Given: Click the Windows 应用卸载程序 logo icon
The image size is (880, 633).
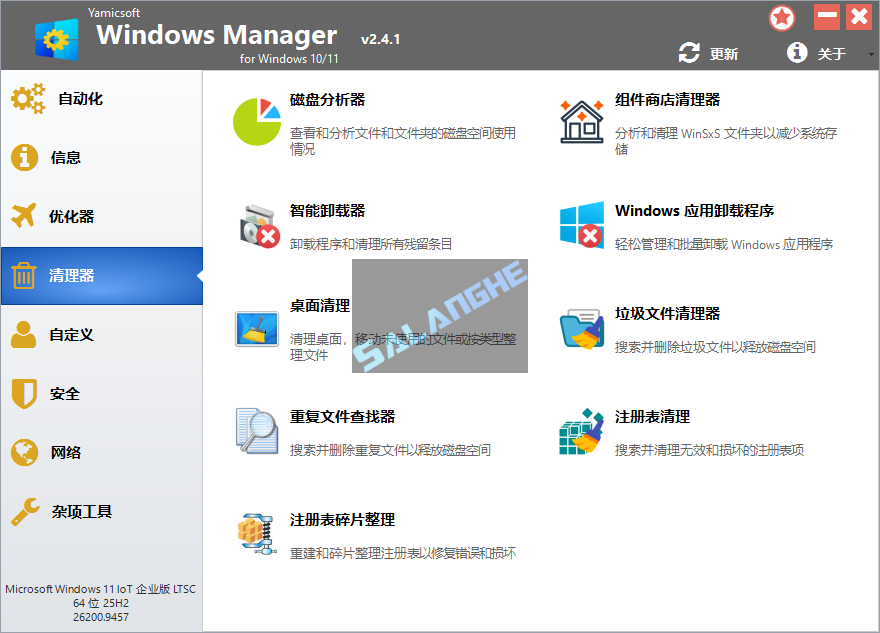Looking at the screenshot, I should tap(582, 224).
